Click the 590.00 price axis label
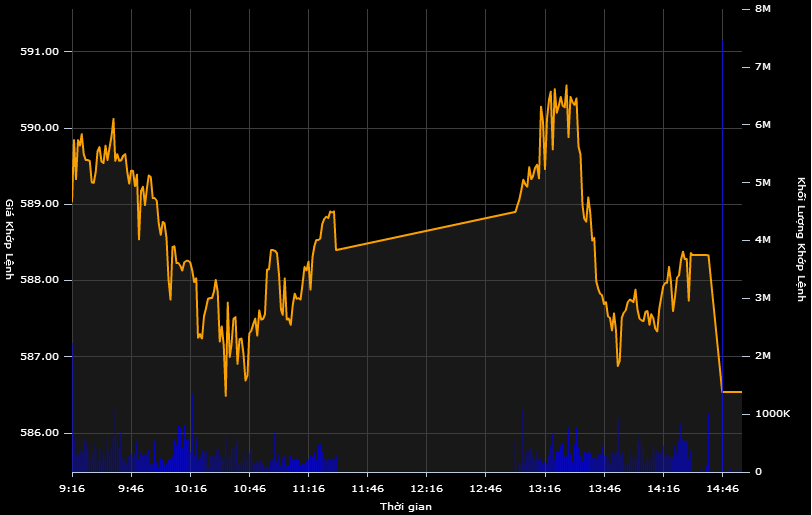The width and height of the screenshot is (812, 515). click(40, 128)
